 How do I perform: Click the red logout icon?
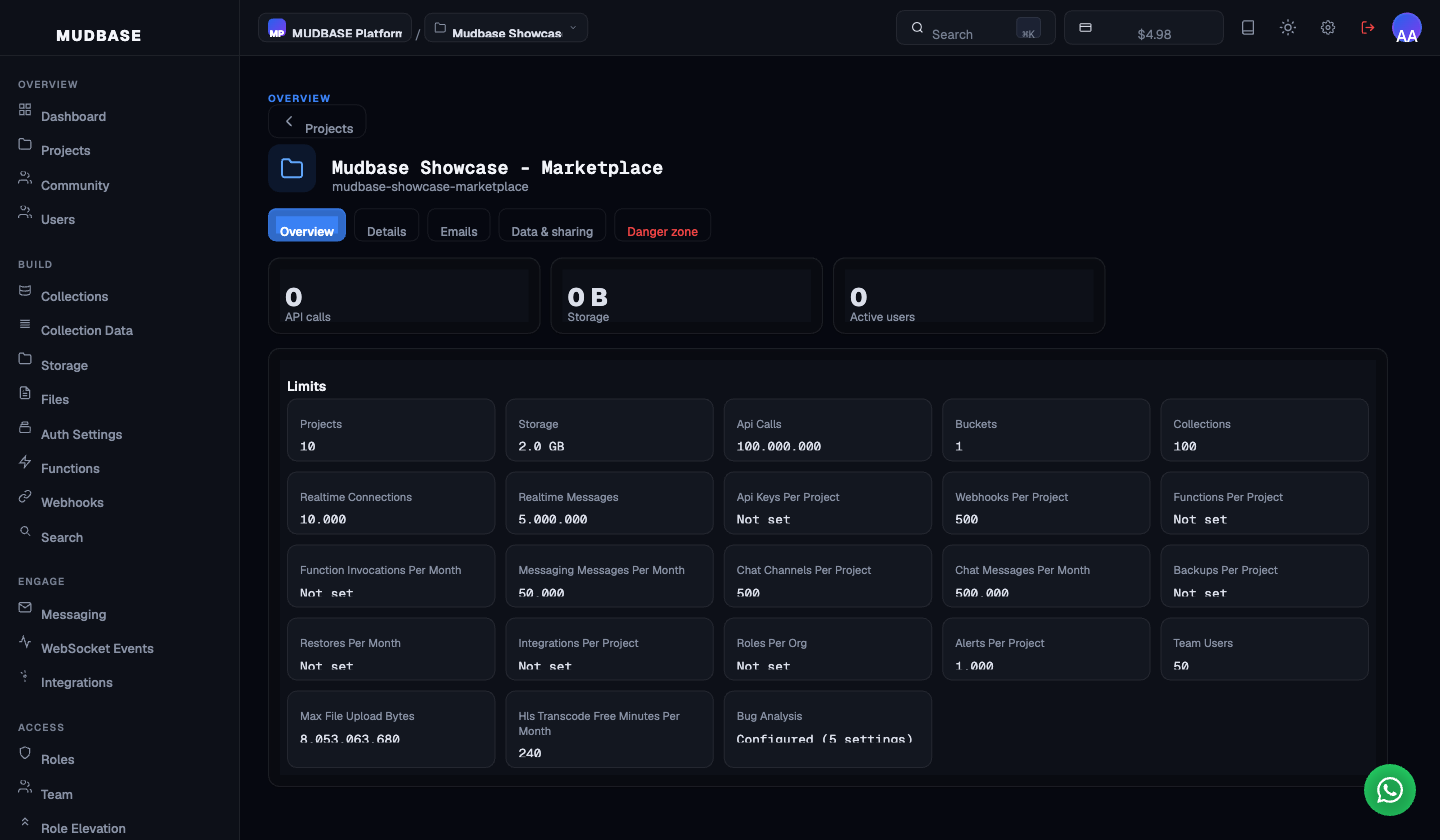click(x=1368, y=28)
